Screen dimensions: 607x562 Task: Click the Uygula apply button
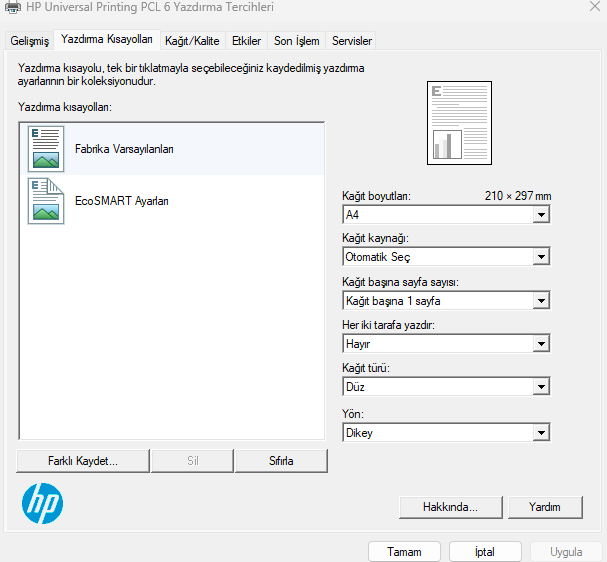566,551
